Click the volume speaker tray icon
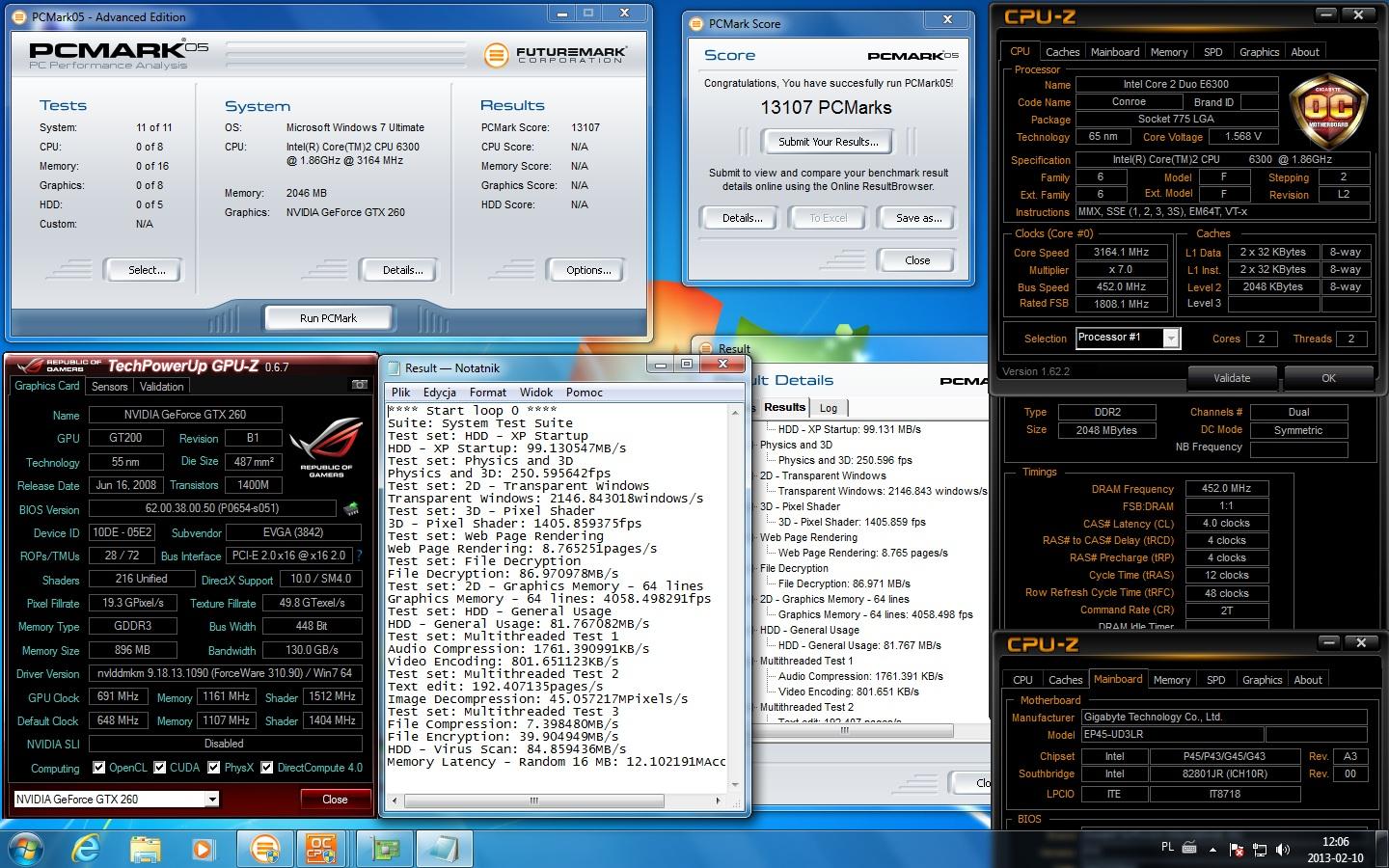 point(1282,850)
